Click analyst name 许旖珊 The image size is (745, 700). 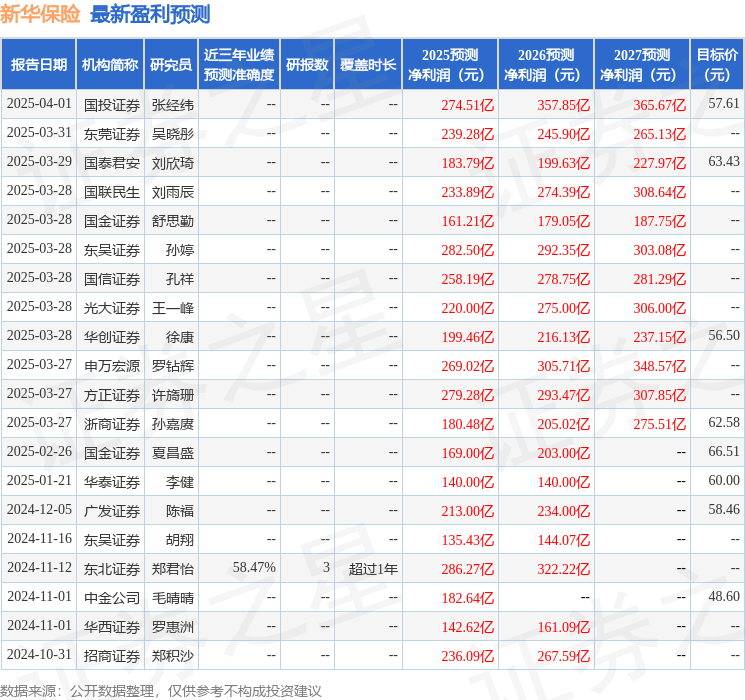[x=172, y=395]
